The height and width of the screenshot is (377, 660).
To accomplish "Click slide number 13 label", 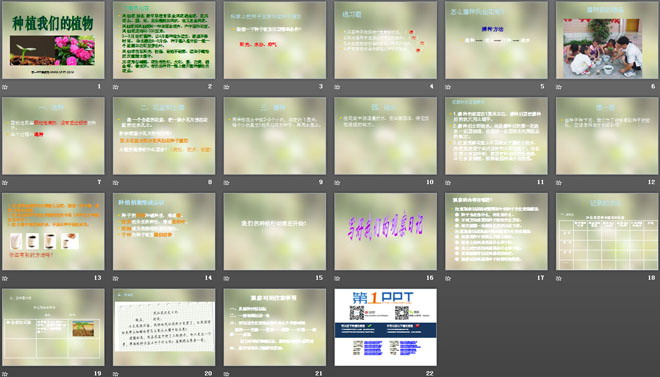I will coord(98,278).
